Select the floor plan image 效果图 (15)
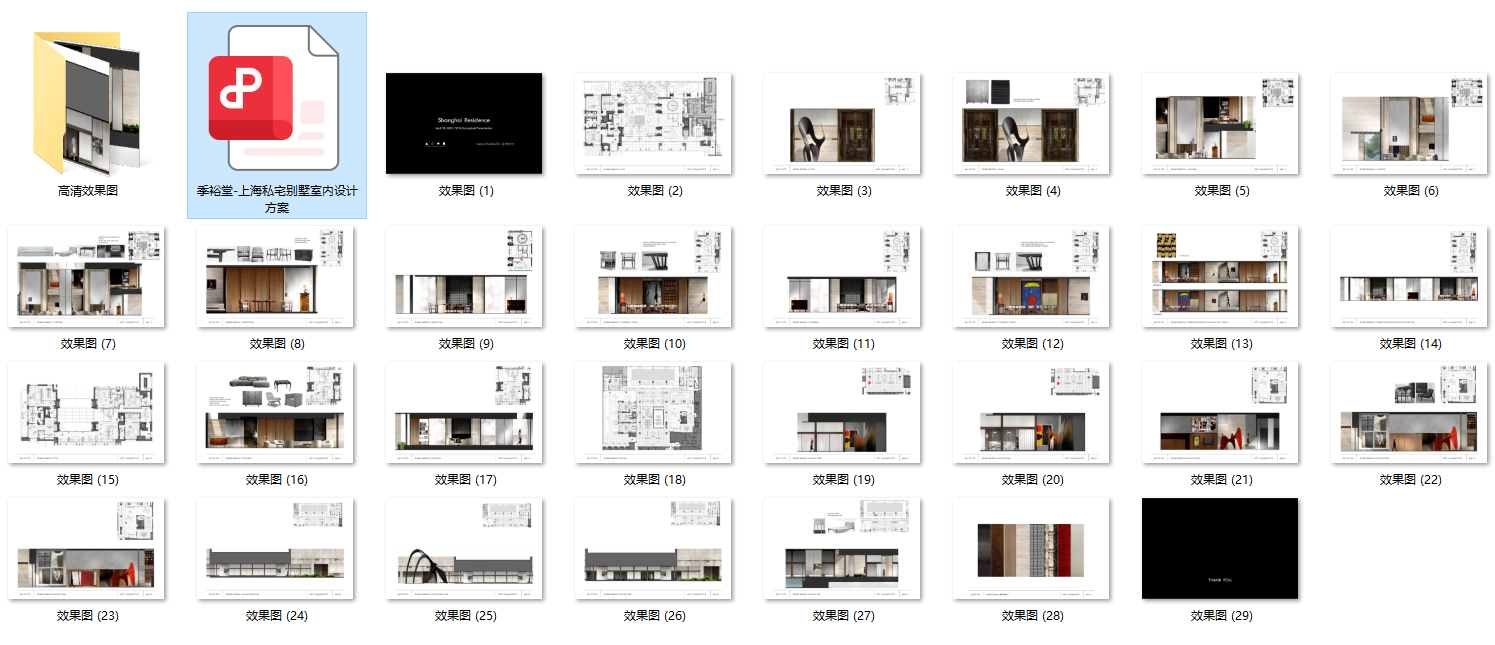 (x=86, y=412)
